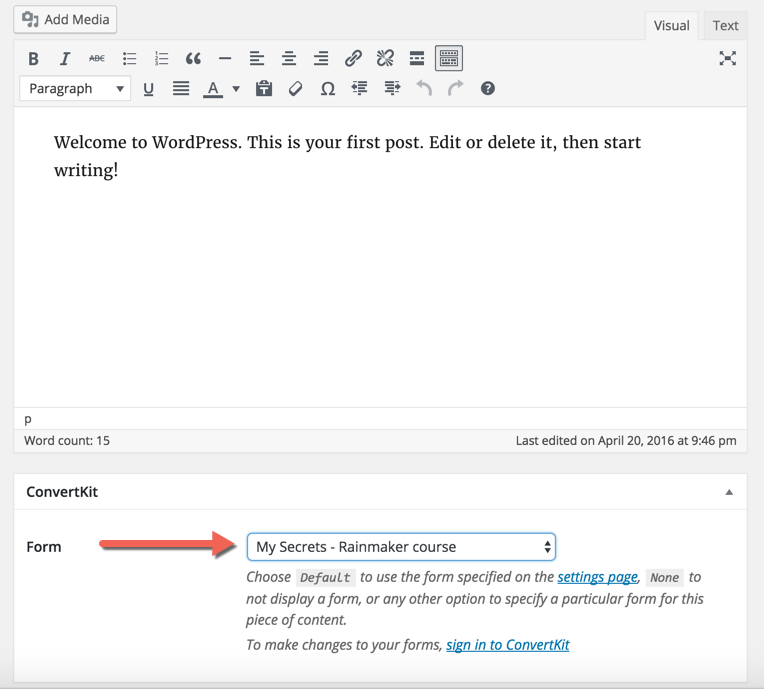
Task: Insert special character omega icon
Action: (x=327, y=89)
